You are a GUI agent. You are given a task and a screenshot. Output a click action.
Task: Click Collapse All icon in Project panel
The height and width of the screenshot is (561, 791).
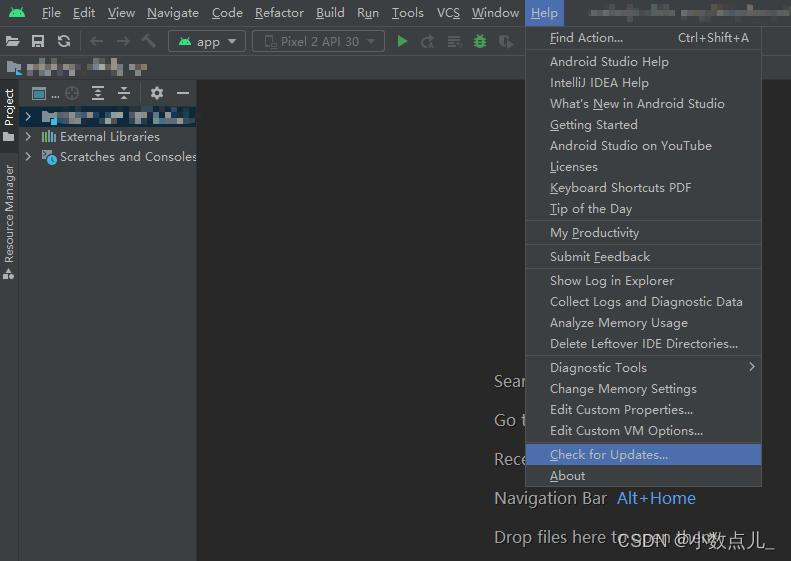click(x=124, y=93)
